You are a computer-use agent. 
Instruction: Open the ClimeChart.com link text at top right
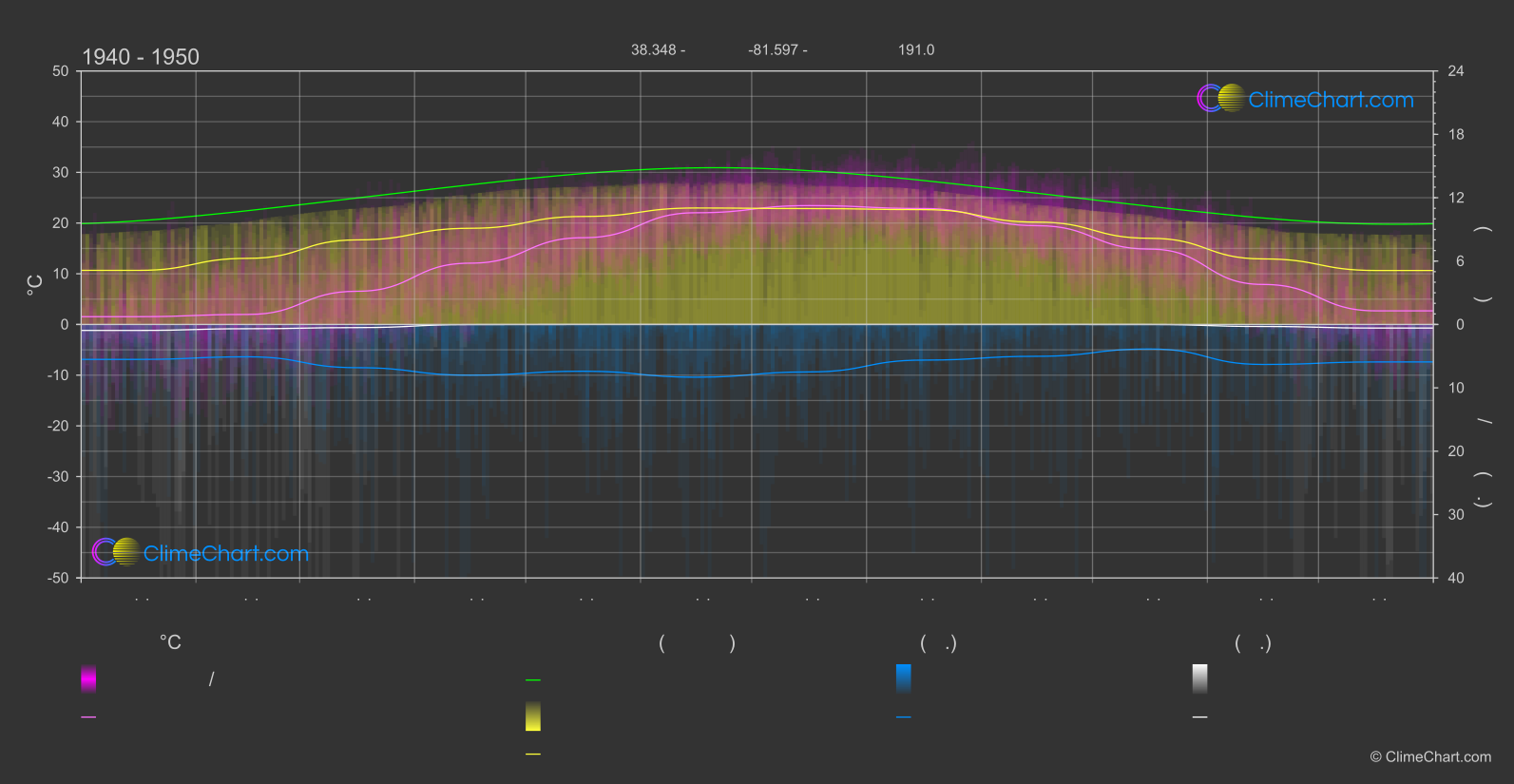point(1331,100)
